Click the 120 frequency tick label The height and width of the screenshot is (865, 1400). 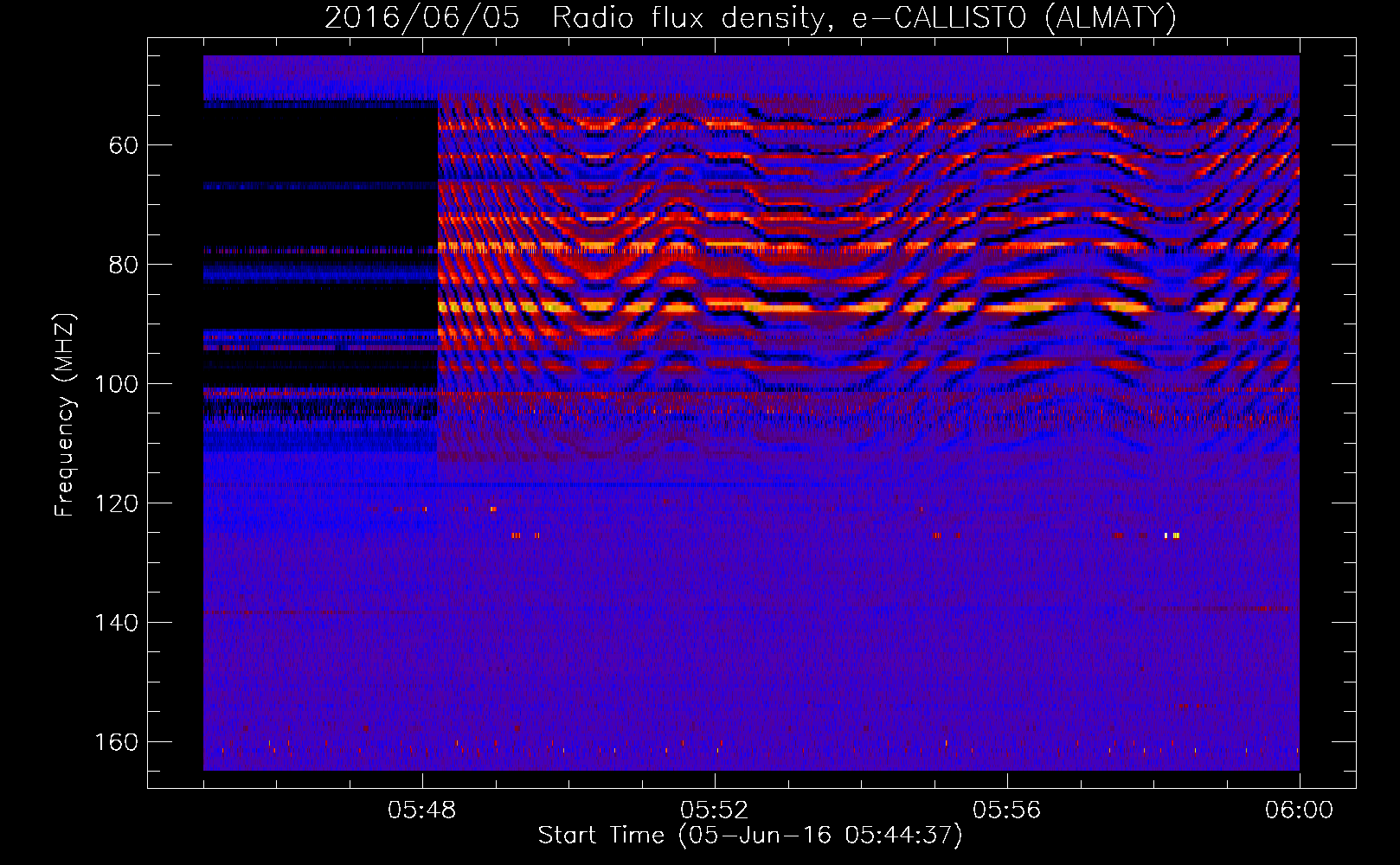pyautogui.click(x=116, y=503)
